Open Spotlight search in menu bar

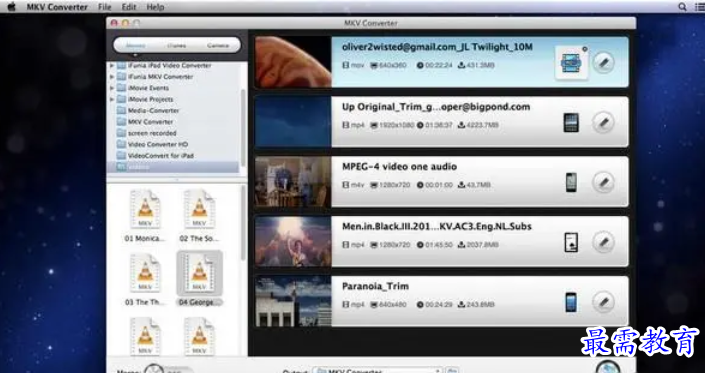682,7
